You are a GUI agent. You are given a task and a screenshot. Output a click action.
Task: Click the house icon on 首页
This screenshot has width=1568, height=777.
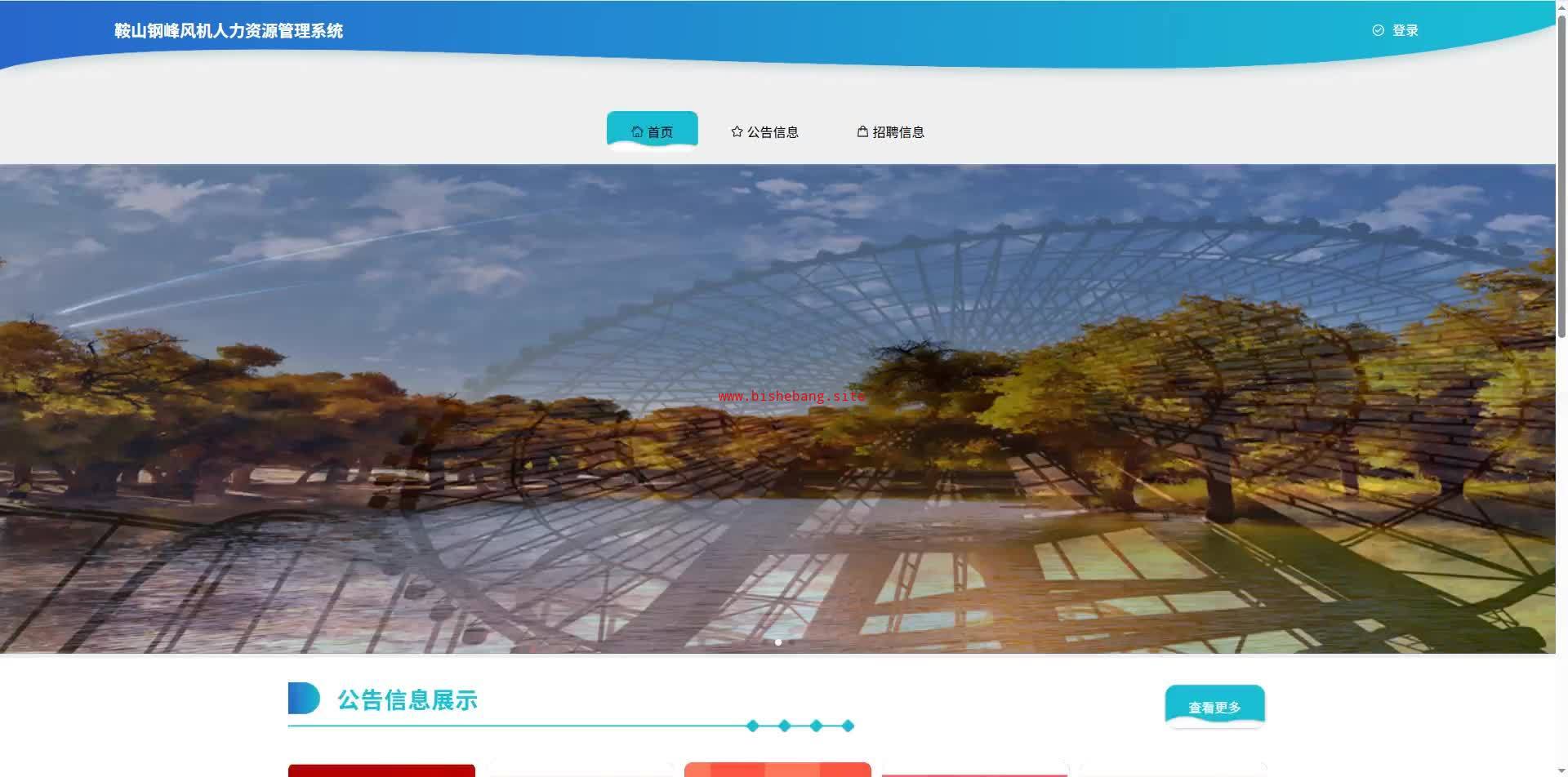[637, 131]
